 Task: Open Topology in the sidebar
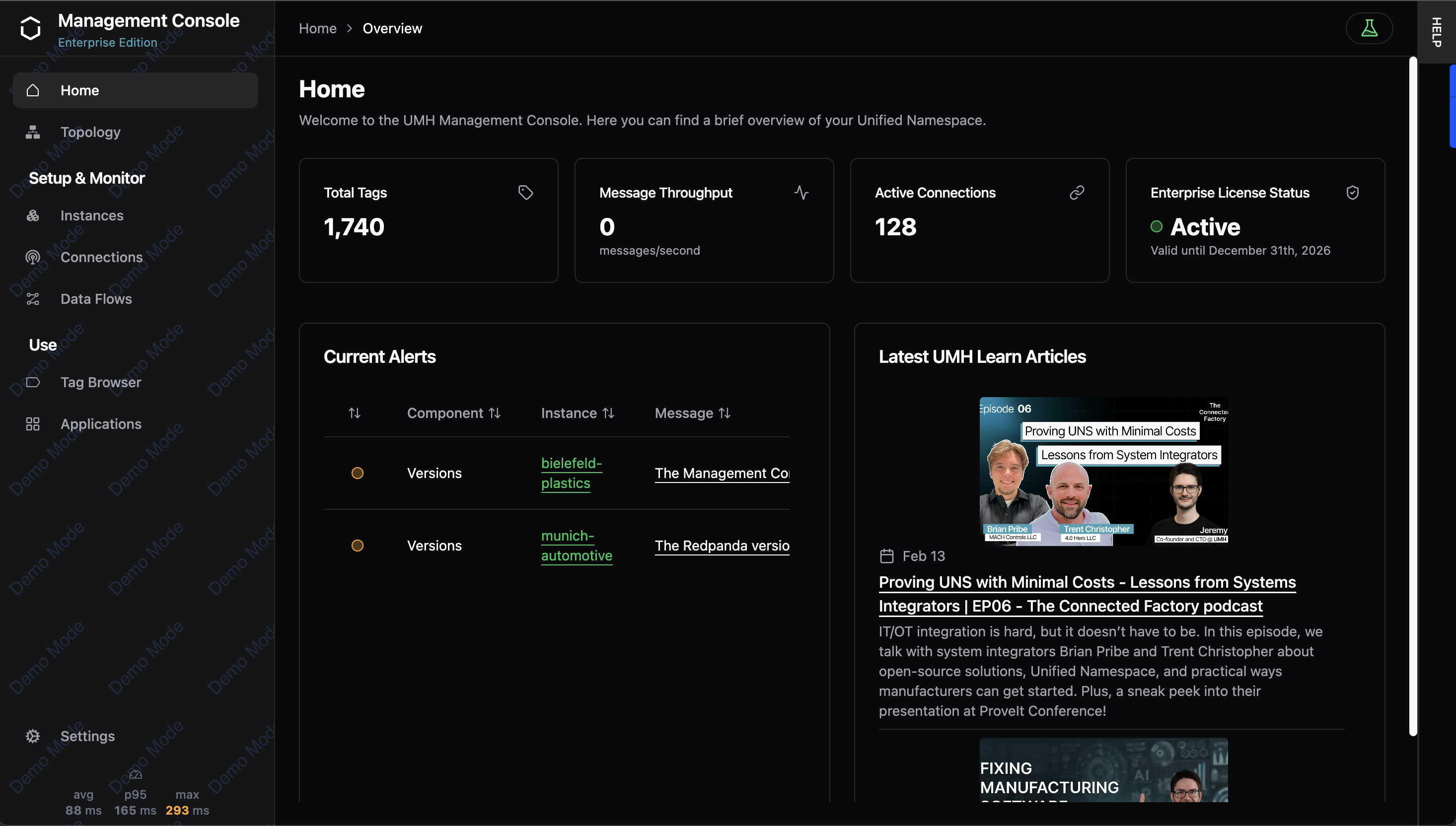pyautogui.click(x=90, y=132)
